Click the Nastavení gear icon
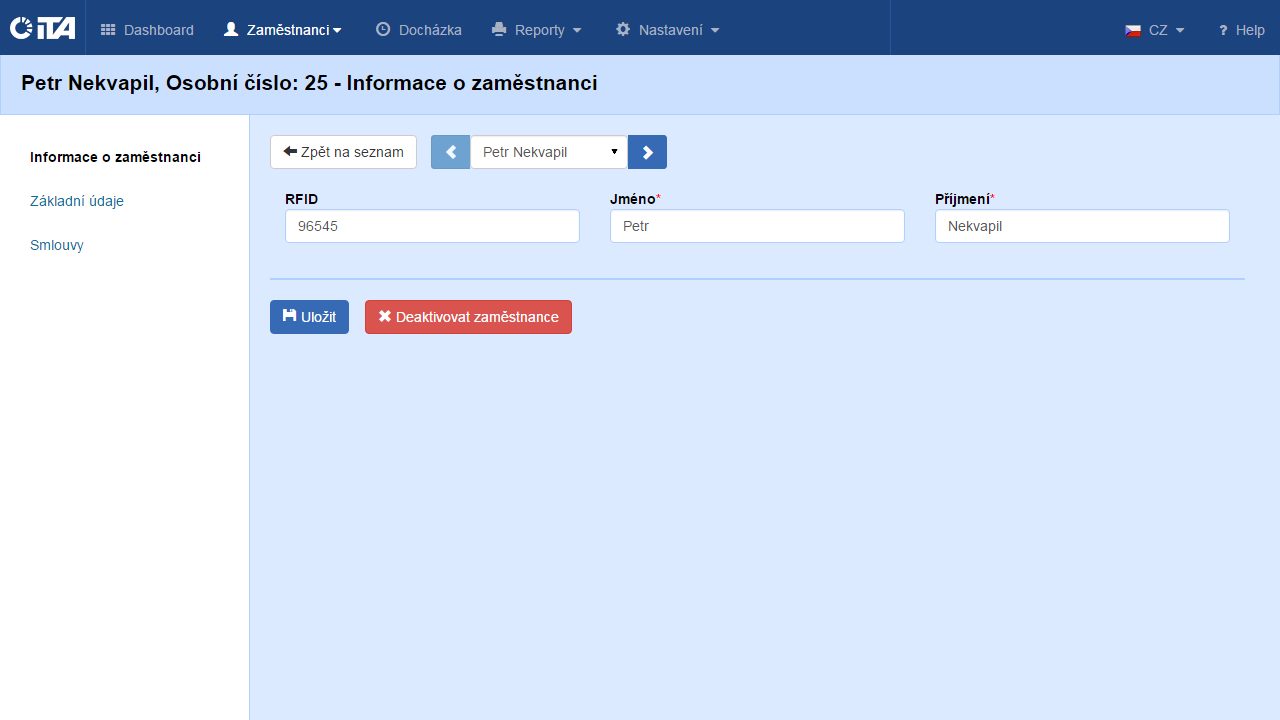Viewport: 1280px width, 720px height. coord(623,30)
